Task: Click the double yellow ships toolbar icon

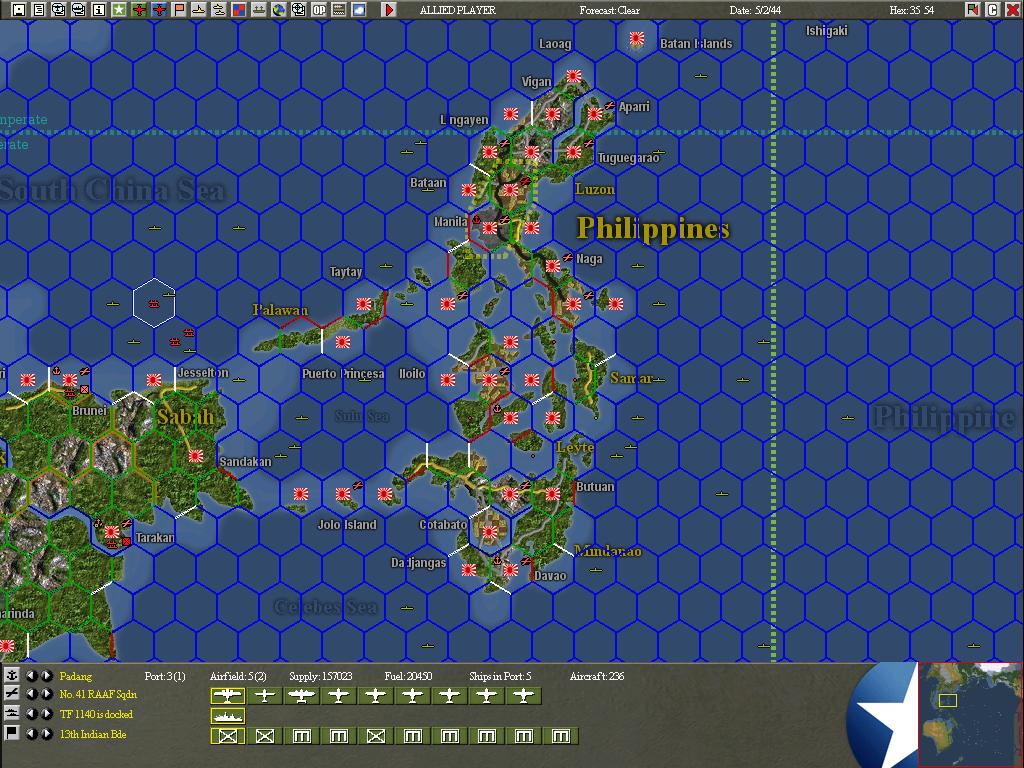Action: coord(219,9)
